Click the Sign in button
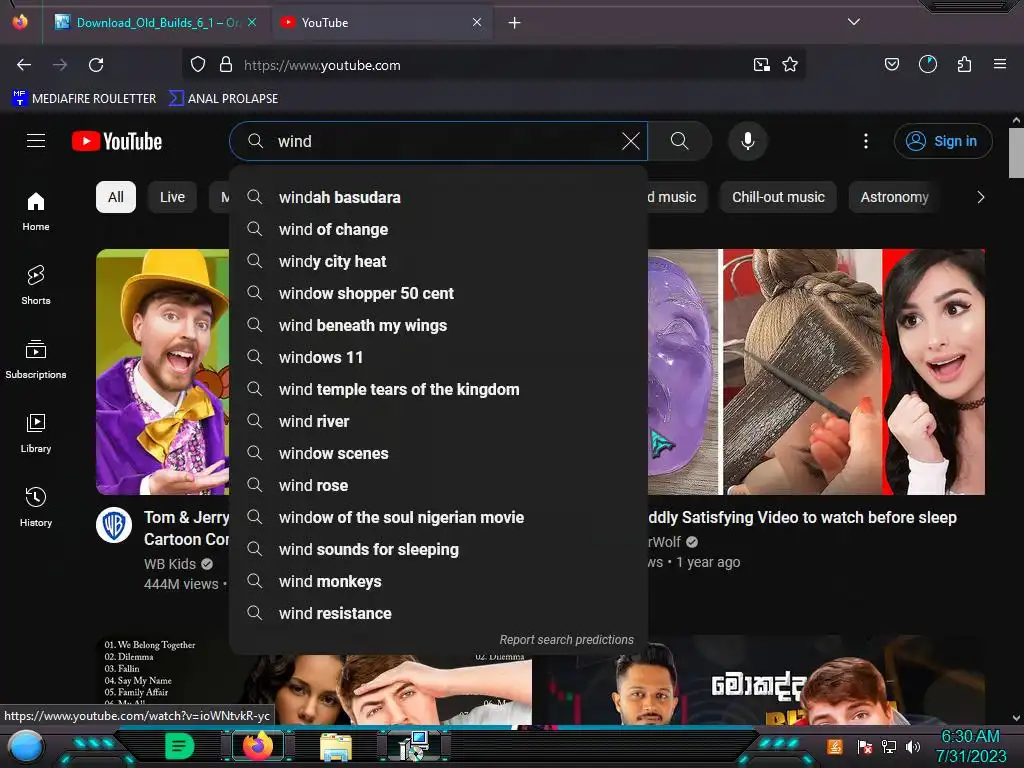Screen dimensions: 1024x768 (x=942, y=141)
